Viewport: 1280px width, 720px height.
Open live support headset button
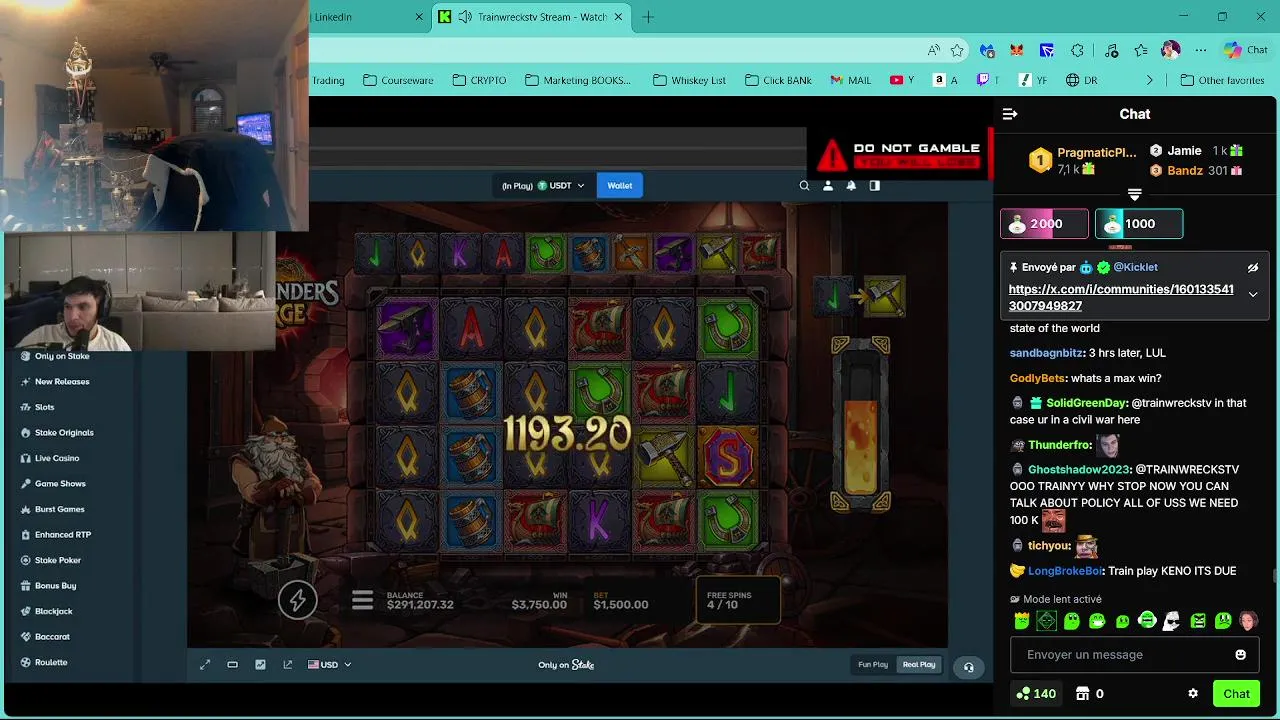pyautogui.click(x=968, y=667)
